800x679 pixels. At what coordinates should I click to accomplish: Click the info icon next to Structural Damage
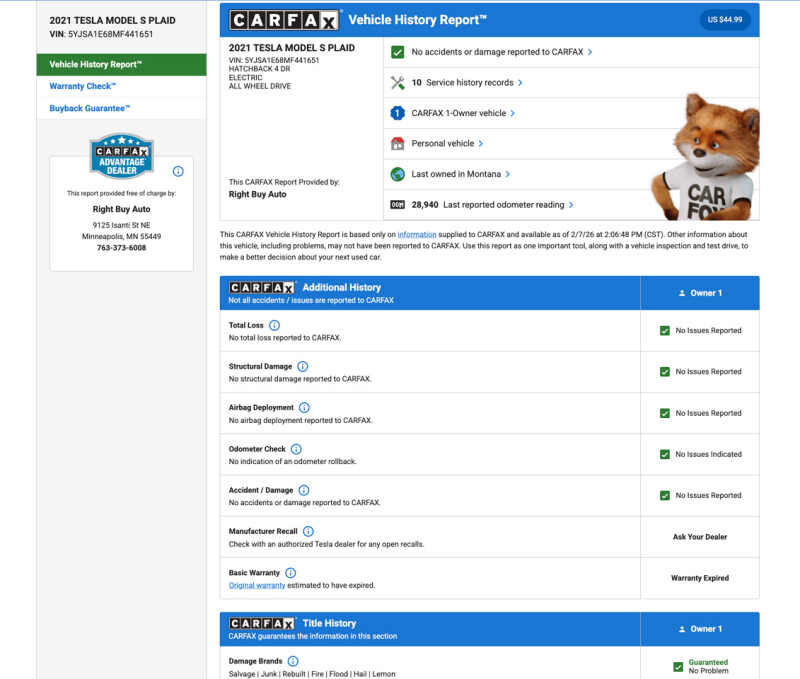(x=303, y=366)
